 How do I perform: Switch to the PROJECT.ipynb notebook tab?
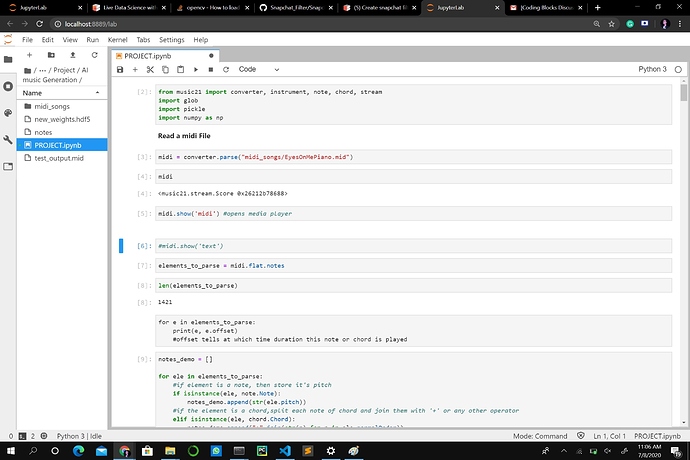[x=150, y=55]
